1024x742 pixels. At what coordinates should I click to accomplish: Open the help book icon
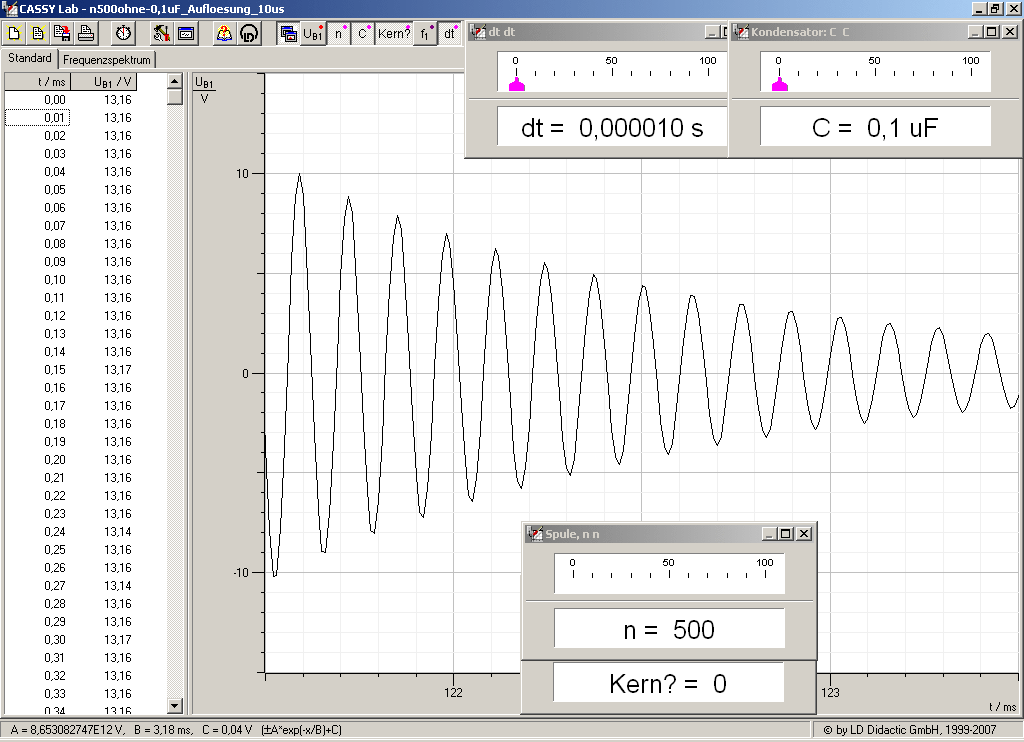[224, 33]
